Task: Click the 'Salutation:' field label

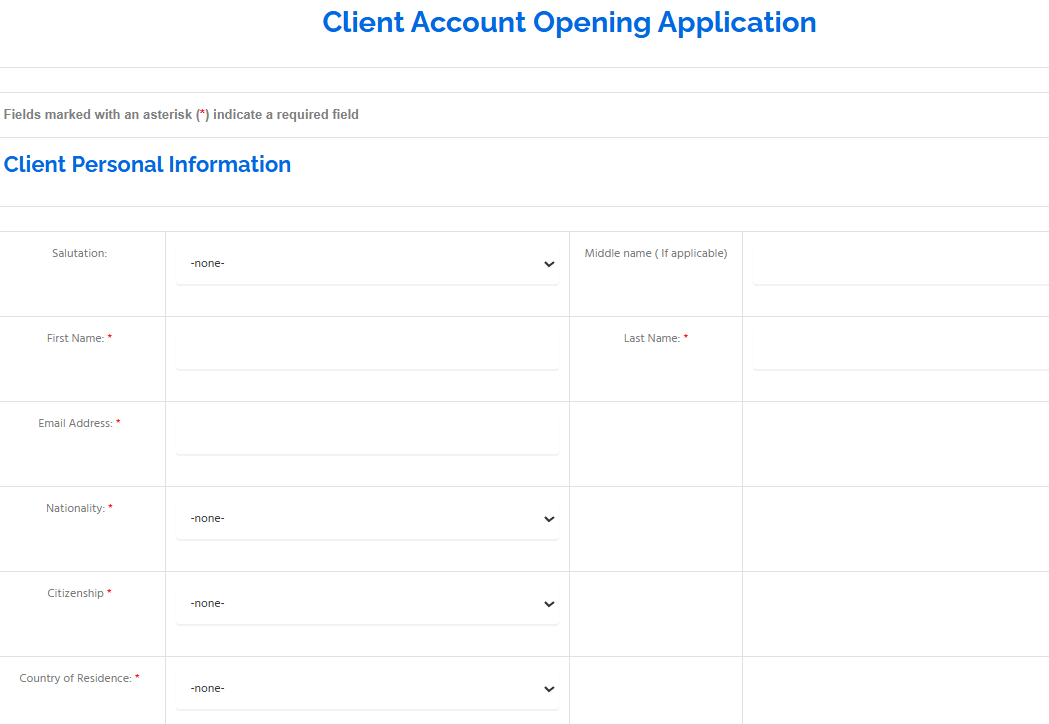Action: point(79,254)
